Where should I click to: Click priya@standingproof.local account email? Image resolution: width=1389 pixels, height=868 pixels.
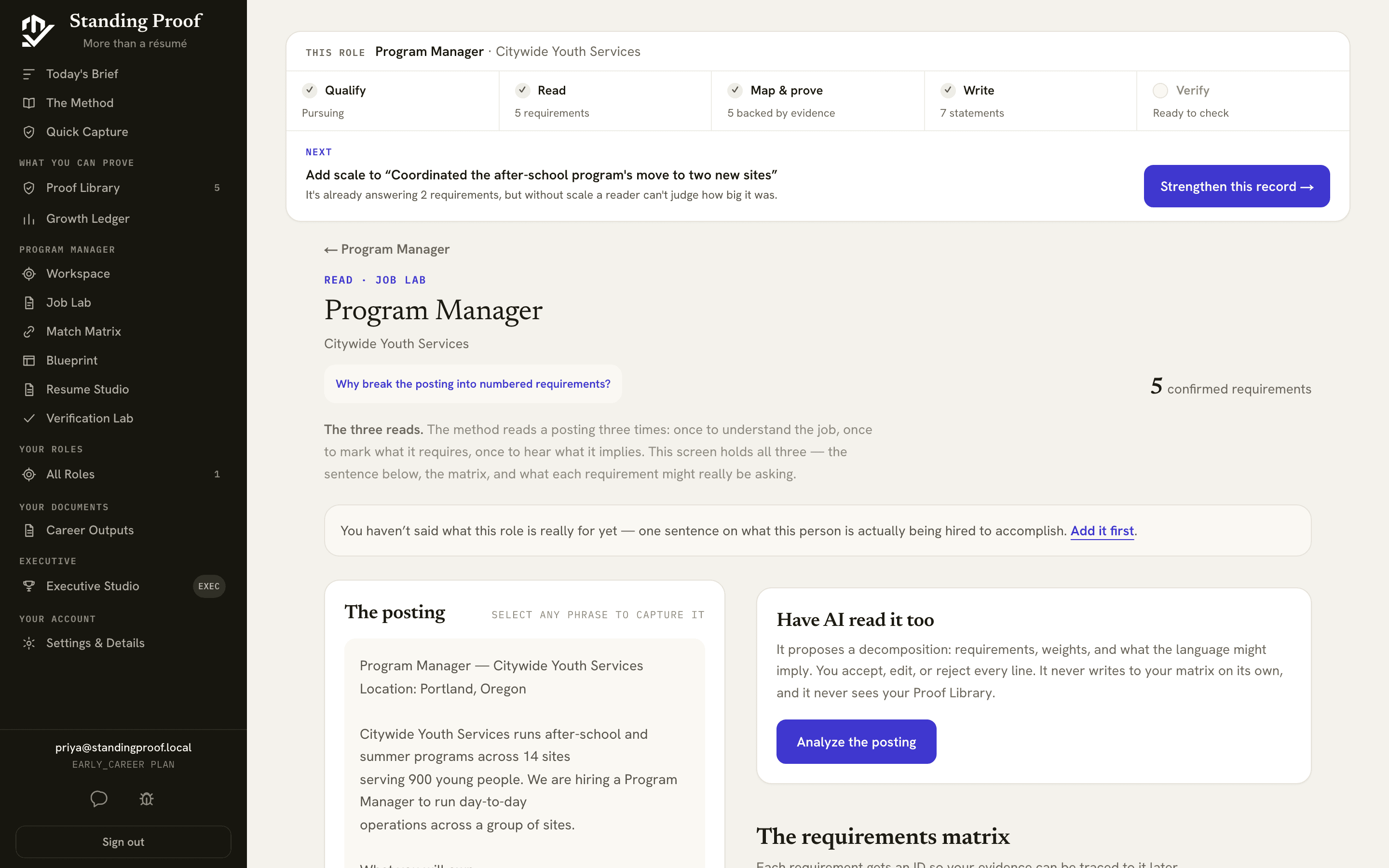click(x=123, y=747)
